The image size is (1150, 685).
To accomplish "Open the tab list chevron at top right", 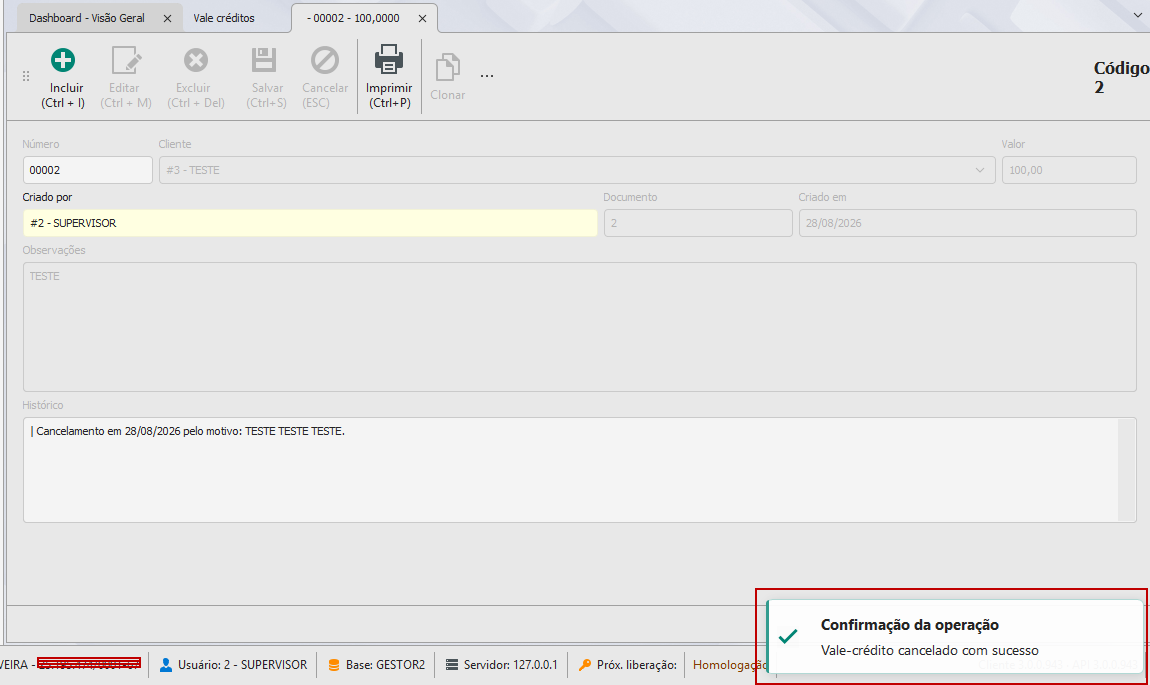I will tap(1138, 15).
